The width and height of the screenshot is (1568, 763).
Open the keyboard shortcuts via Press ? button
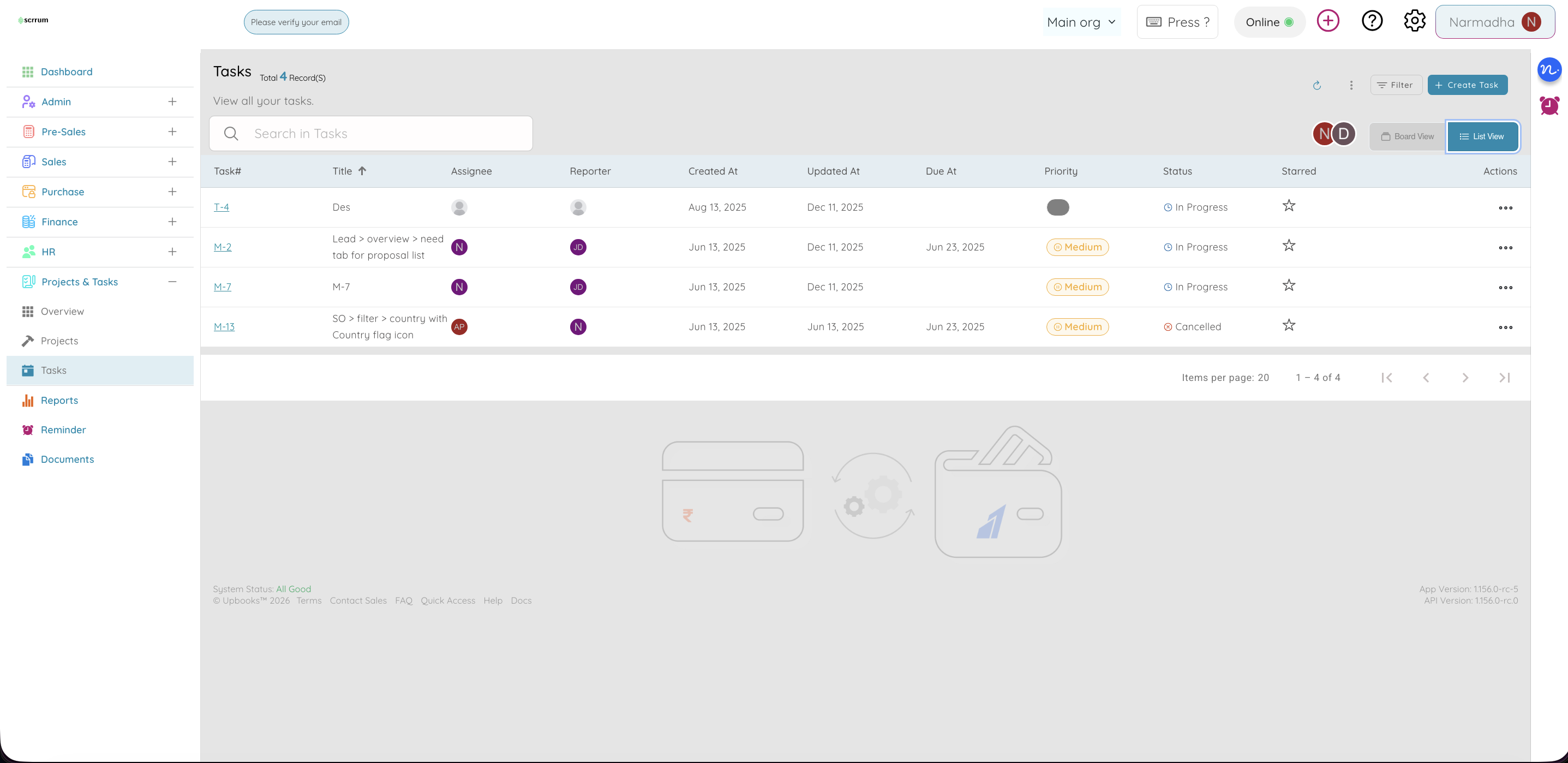click(x=1176, y=21)
